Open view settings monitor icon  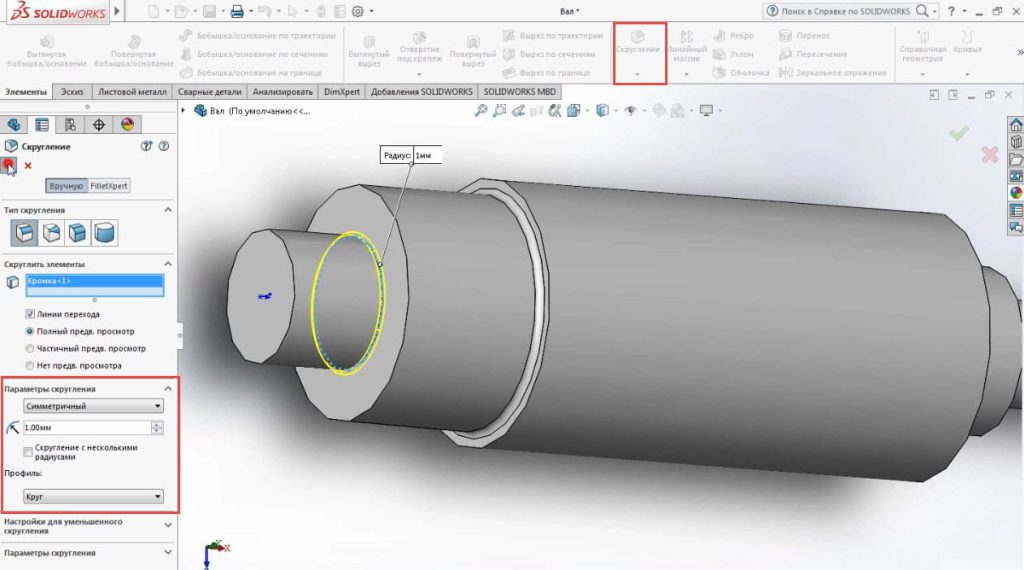point(706,111)
